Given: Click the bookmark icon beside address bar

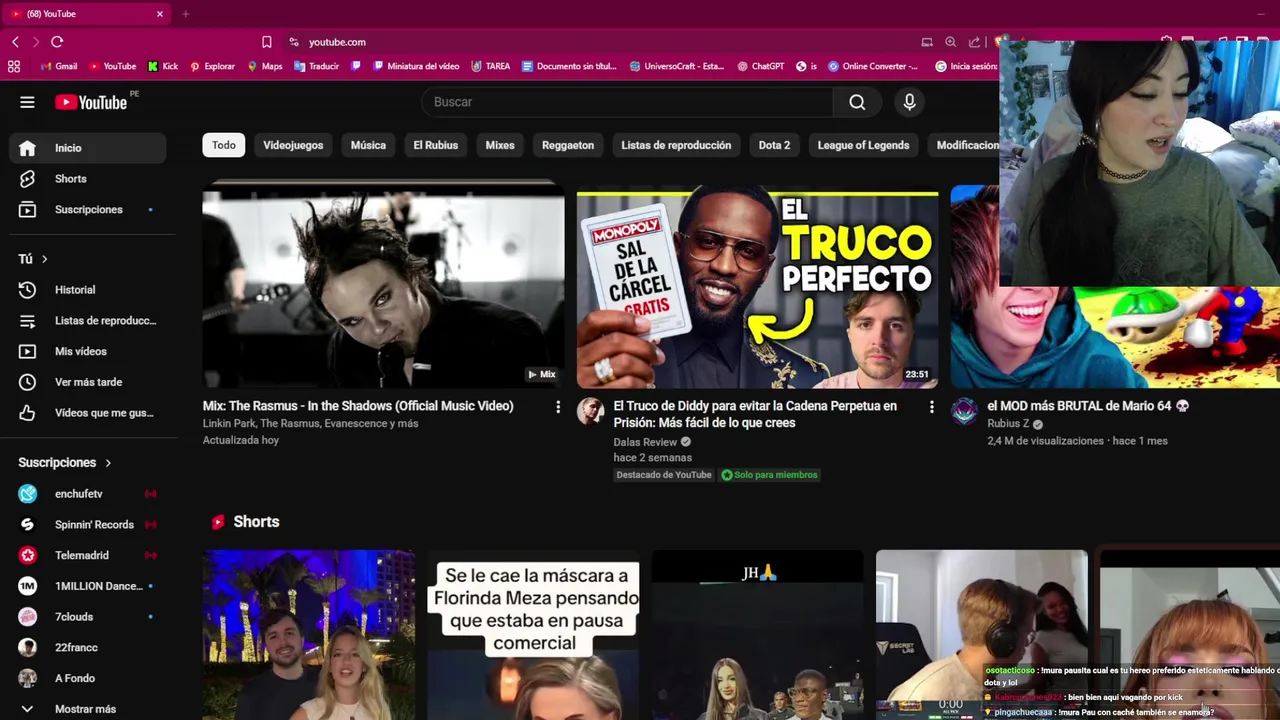Looking at the screenshot, I should [x=266, y=42].
